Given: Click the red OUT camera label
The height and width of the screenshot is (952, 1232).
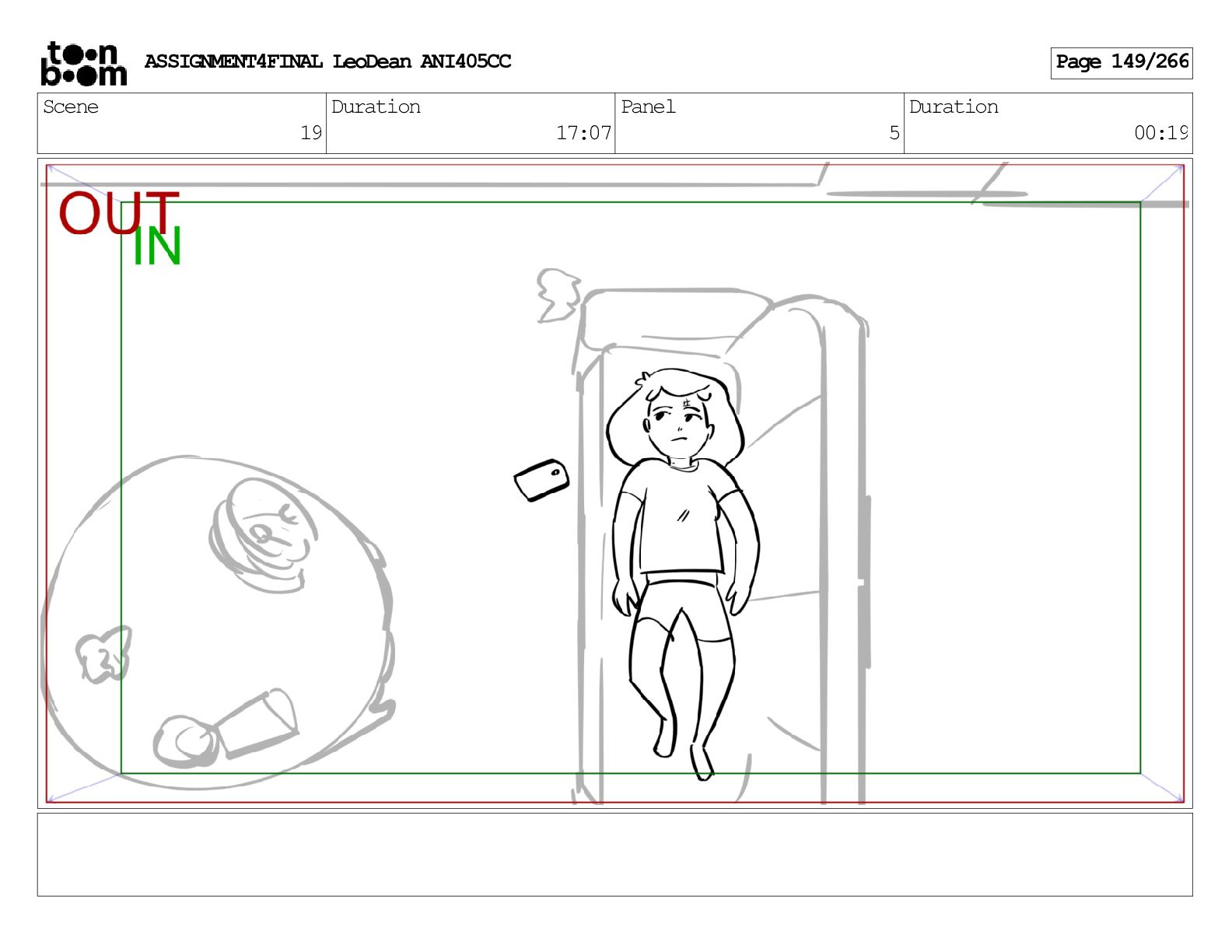Looking at the screenshot, I should (x=119, y=212).
